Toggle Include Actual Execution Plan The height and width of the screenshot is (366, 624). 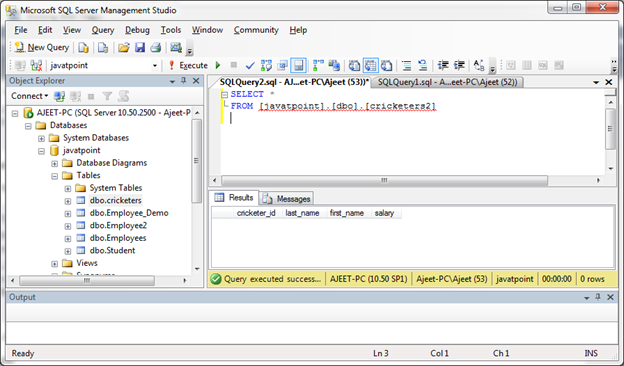point(318,65)
